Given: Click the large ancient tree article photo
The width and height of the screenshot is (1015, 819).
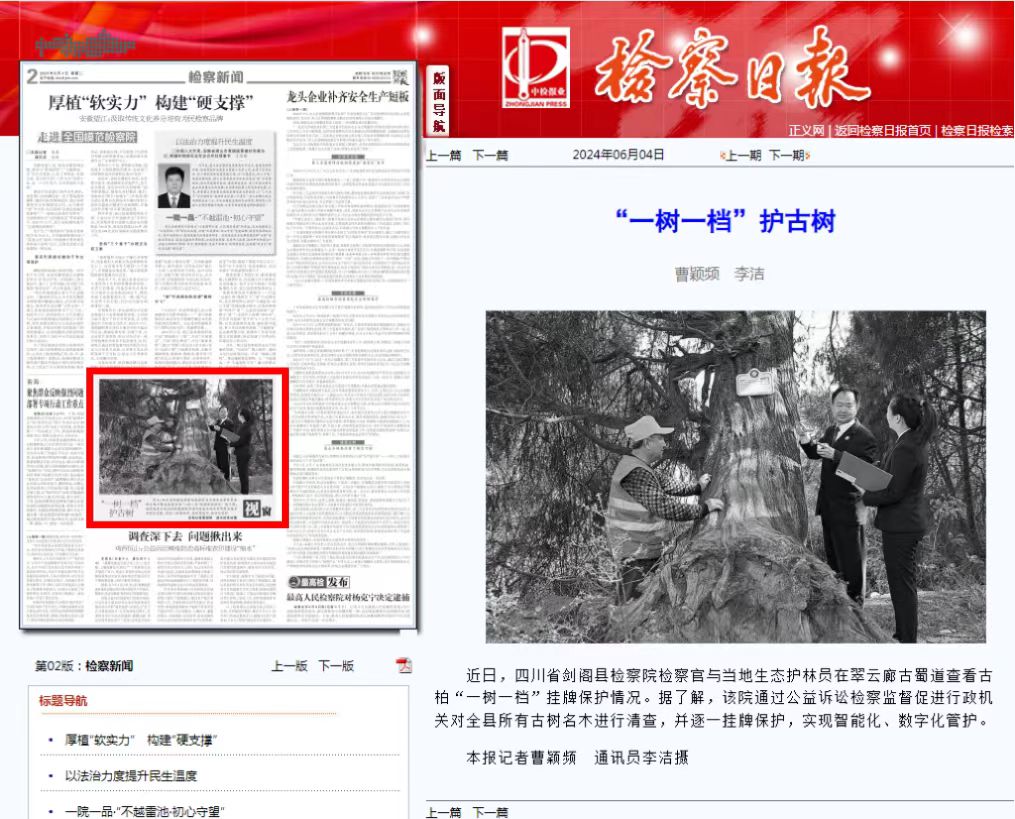Looking at the screenshot, I should coord(735,476).
